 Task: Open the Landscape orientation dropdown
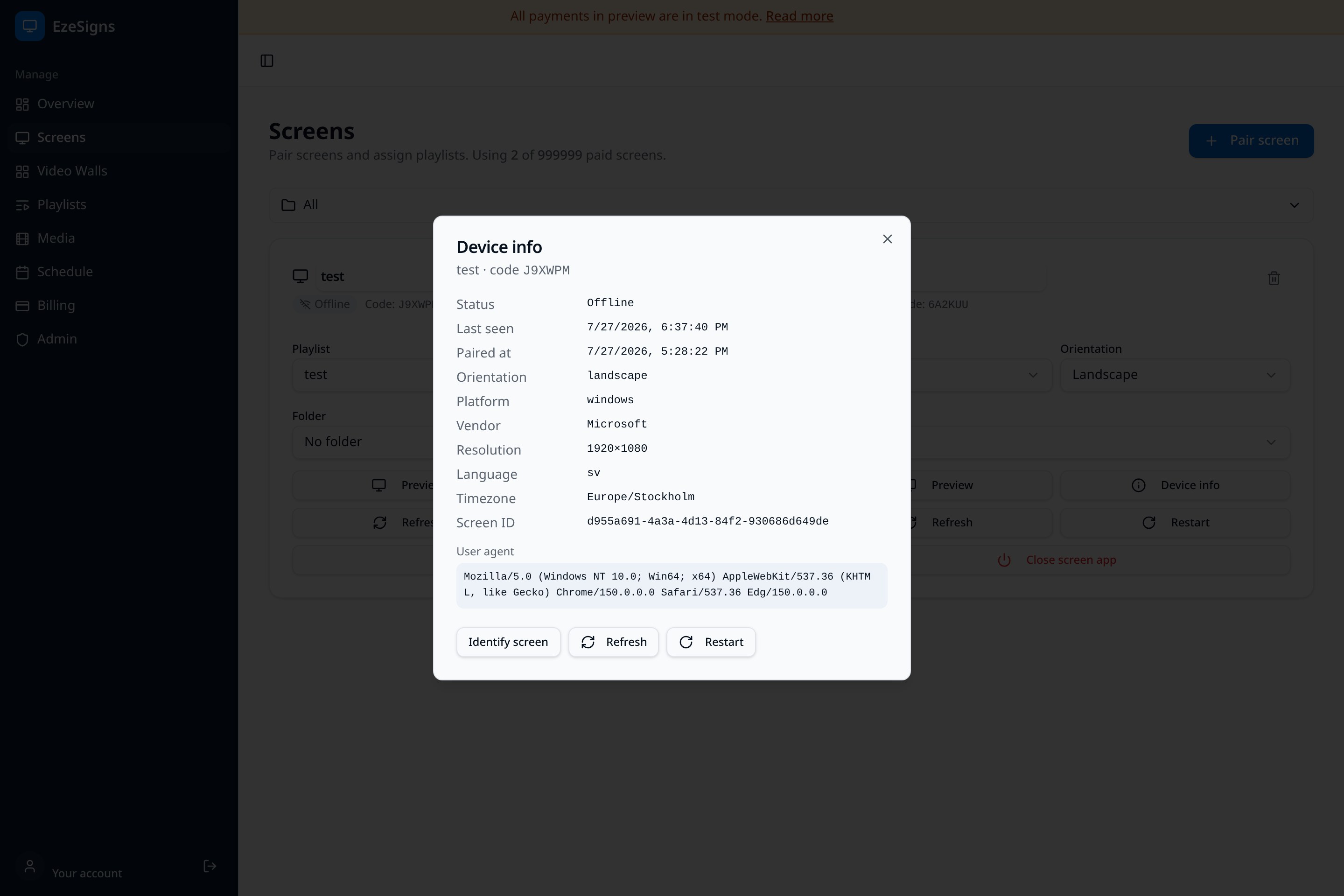click(x=1175, y=375)
